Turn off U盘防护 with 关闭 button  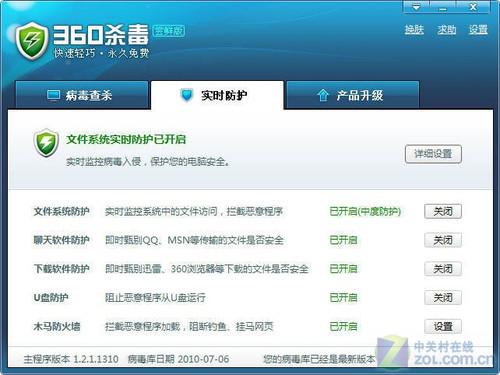(443, 297)
